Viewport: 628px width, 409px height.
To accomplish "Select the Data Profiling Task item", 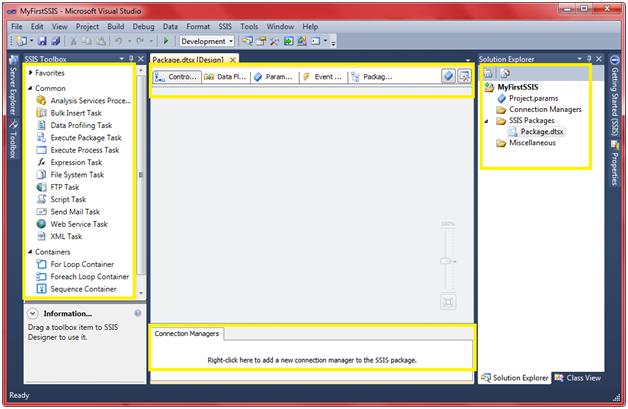I will pos(74,125).
